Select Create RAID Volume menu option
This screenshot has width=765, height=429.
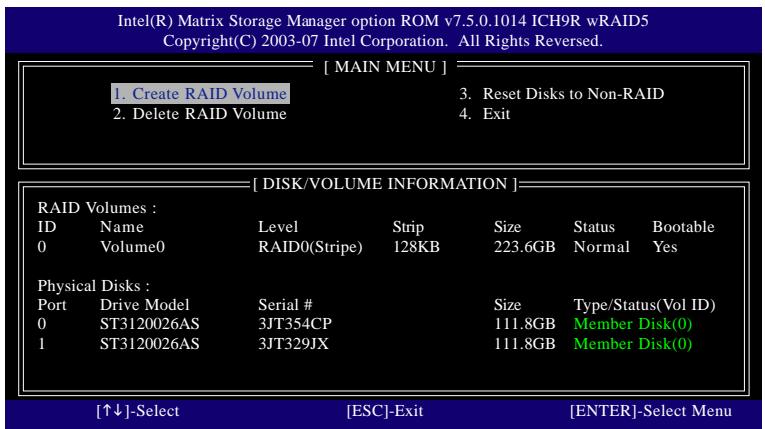(200, 93)
